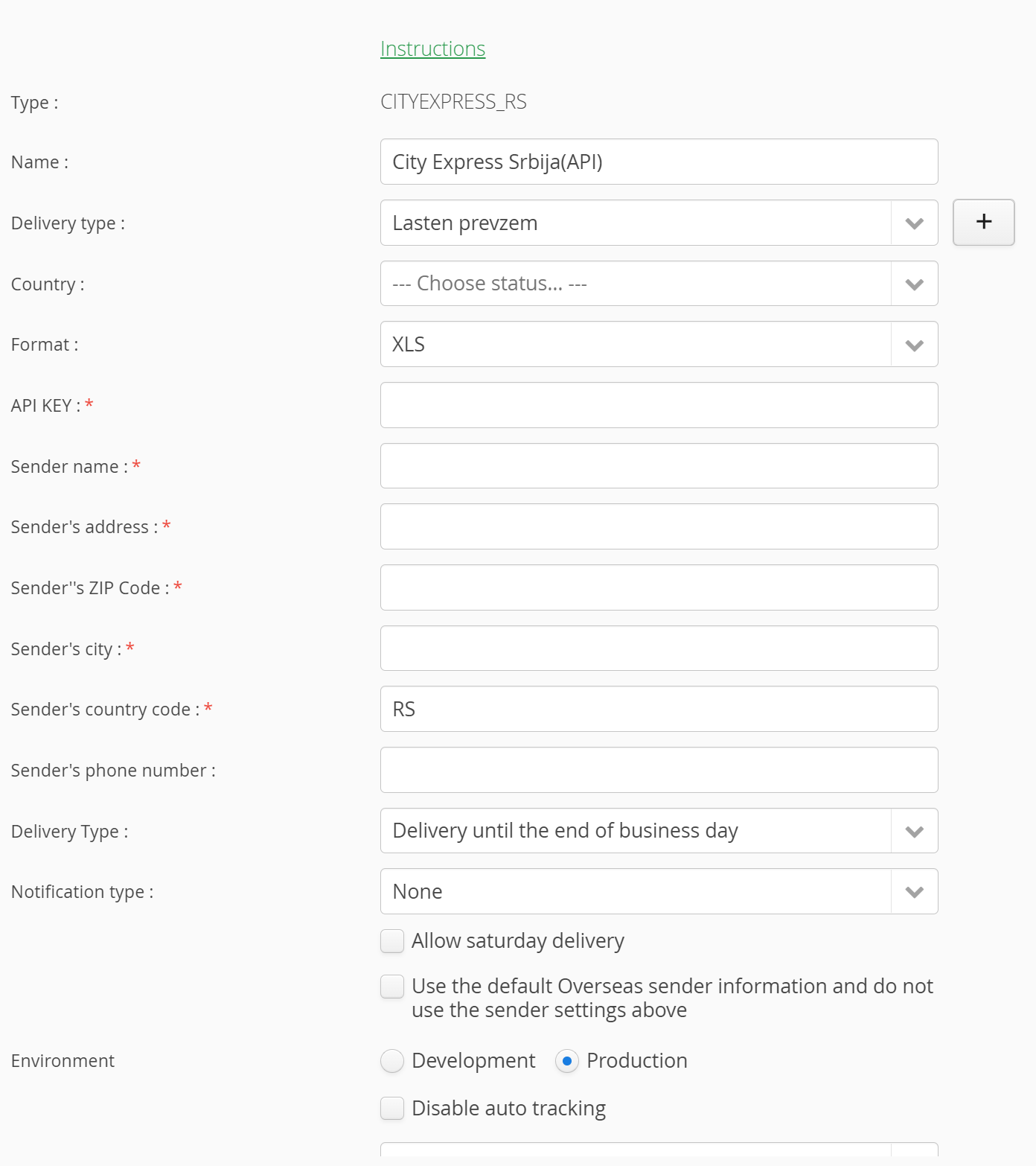
Task: Click the Sender's city input
Action: pyautogui.click(x=659, y=649)
